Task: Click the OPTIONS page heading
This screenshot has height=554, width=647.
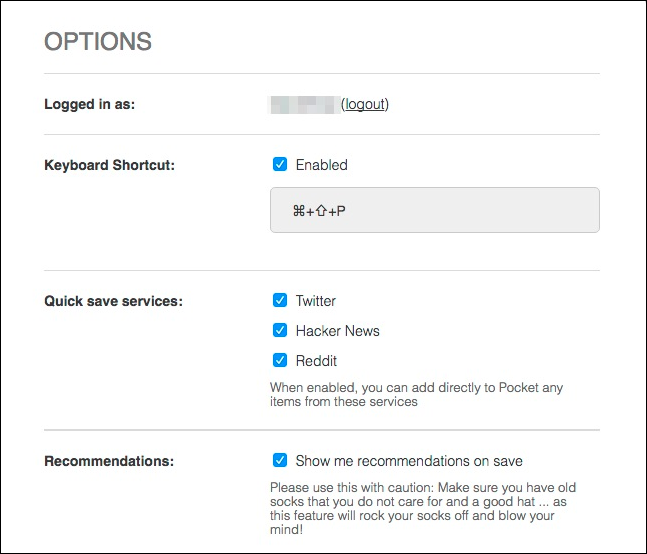Action: tap(98, 42)
